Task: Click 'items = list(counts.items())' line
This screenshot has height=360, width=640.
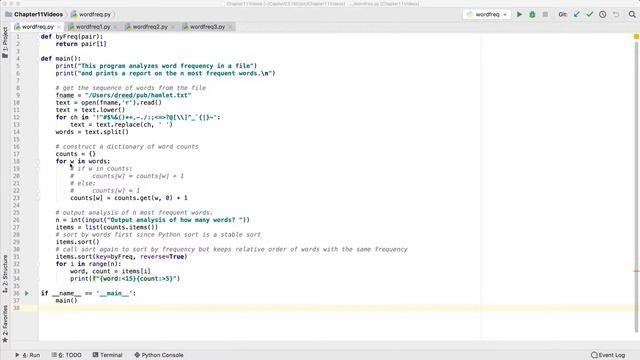Action: [107, 228]
